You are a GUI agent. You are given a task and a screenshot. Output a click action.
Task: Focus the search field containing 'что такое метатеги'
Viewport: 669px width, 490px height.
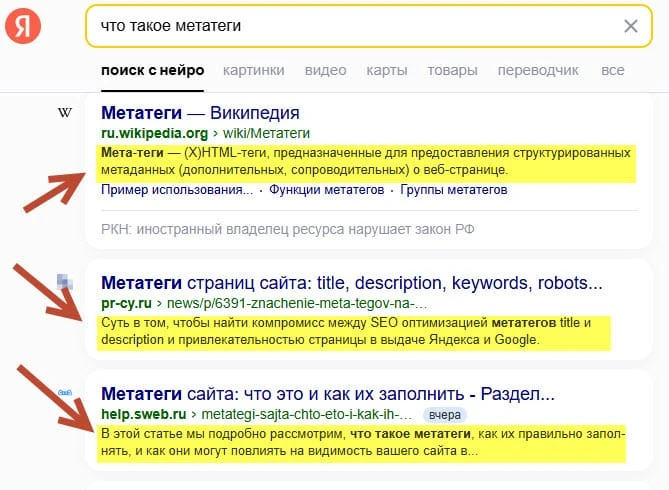(x=369, y=26)
